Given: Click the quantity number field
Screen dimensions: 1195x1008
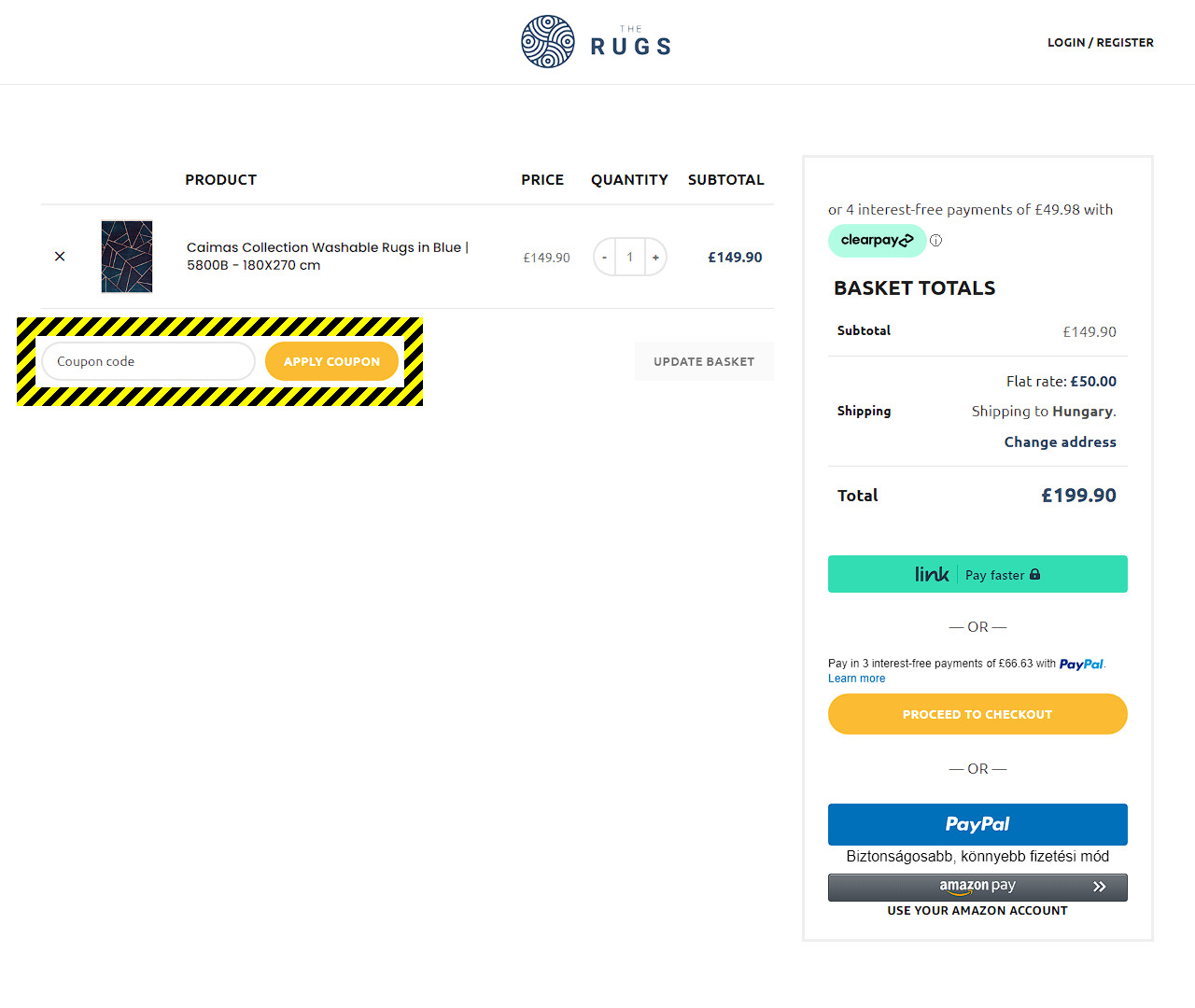Looking at the screenshot, I should coord(630,258).
